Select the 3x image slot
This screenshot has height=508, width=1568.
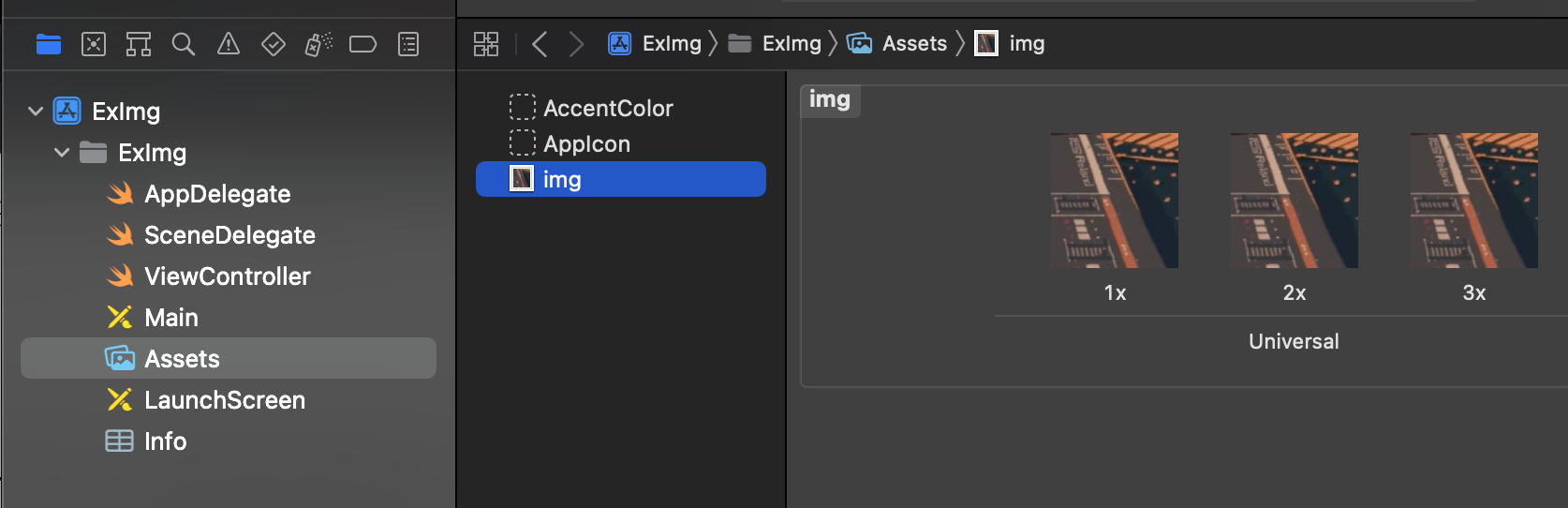[1473, 201]
